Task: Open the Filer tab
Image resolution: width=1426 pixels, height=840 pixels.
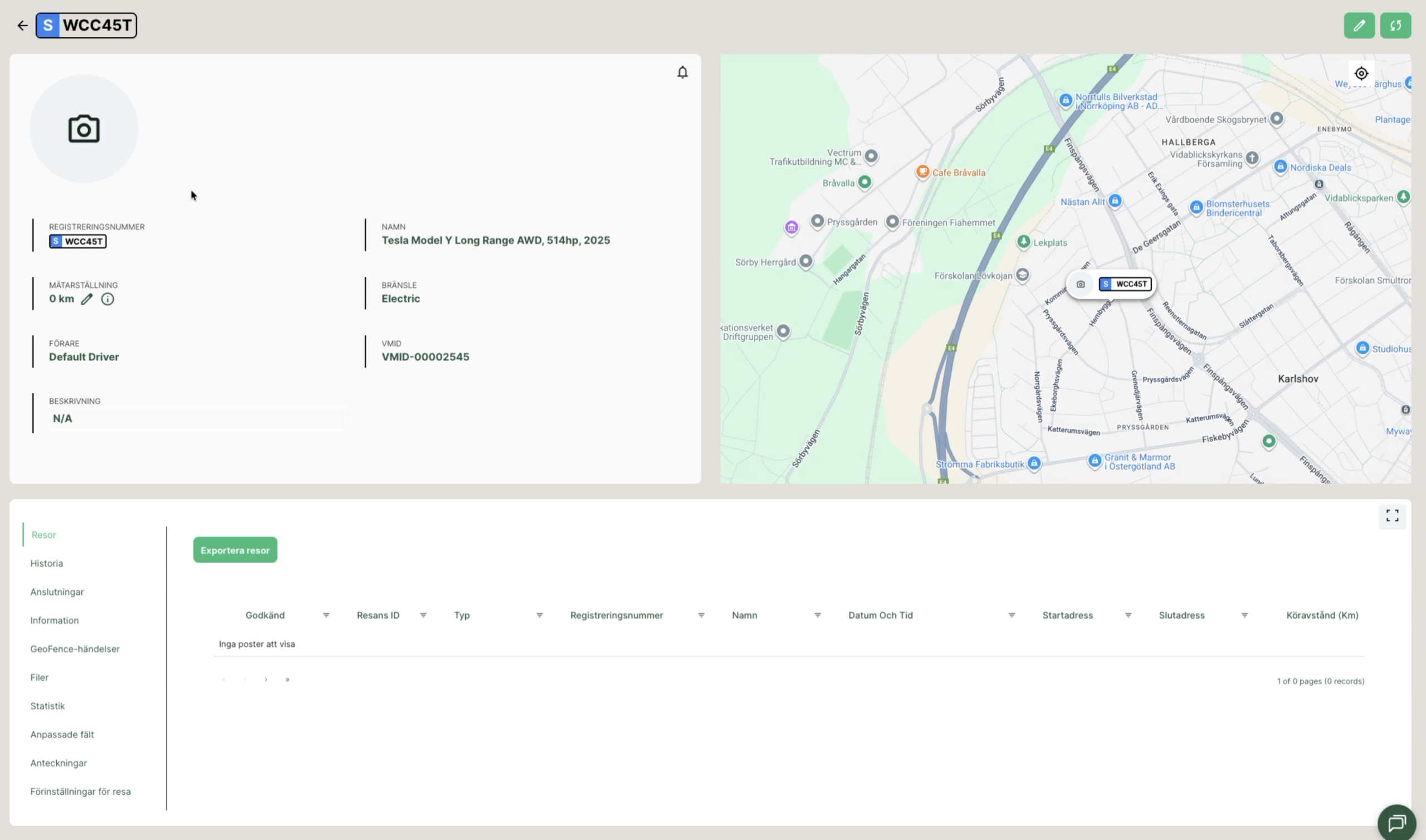Action: pyautogui.click(x=39, y=677)
